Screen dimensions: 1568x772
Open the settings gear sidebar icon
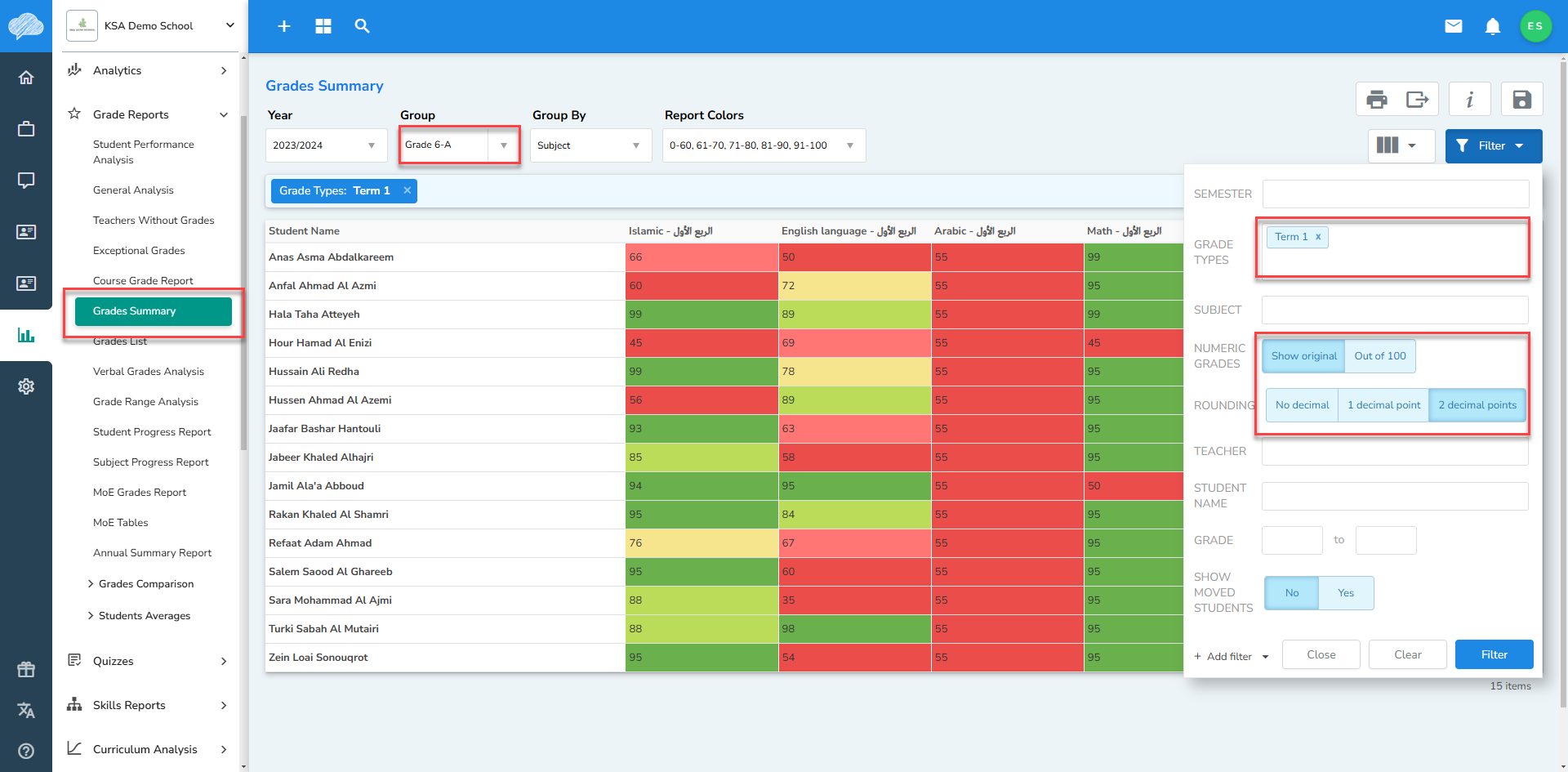point(26,386)
